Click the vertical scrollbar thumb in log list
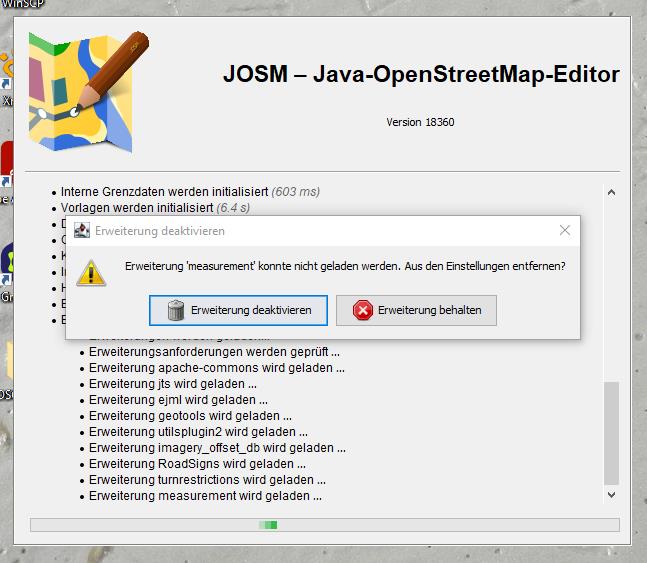Screen dimensions: 647x563 [611, 430]
